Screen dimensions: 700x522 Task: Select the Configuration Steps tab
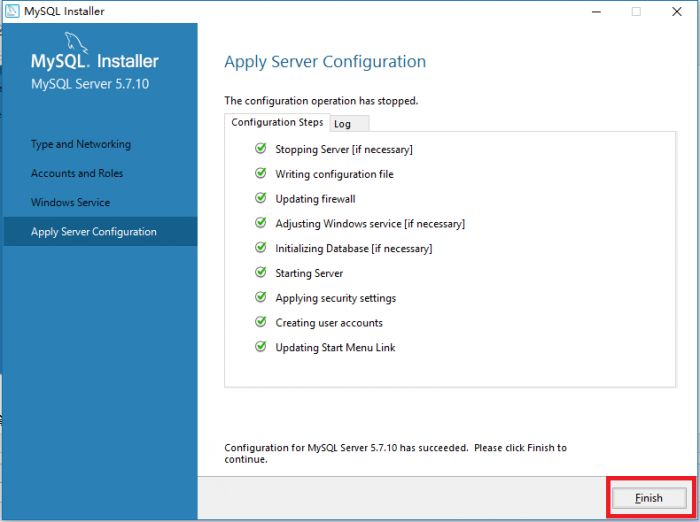point(277,122)
